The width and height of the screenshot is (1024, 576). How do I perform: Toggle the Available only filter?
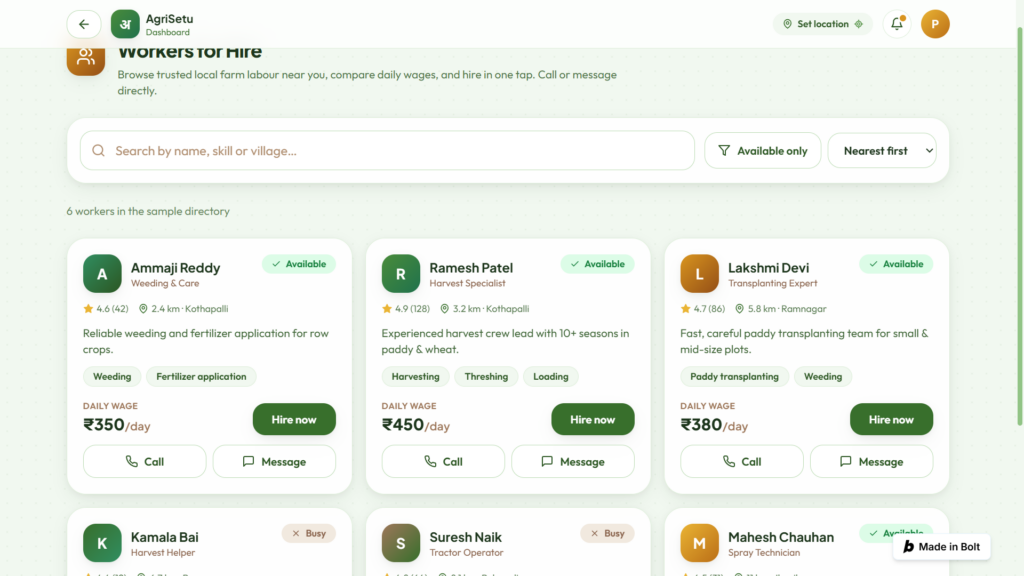point(762,151)
